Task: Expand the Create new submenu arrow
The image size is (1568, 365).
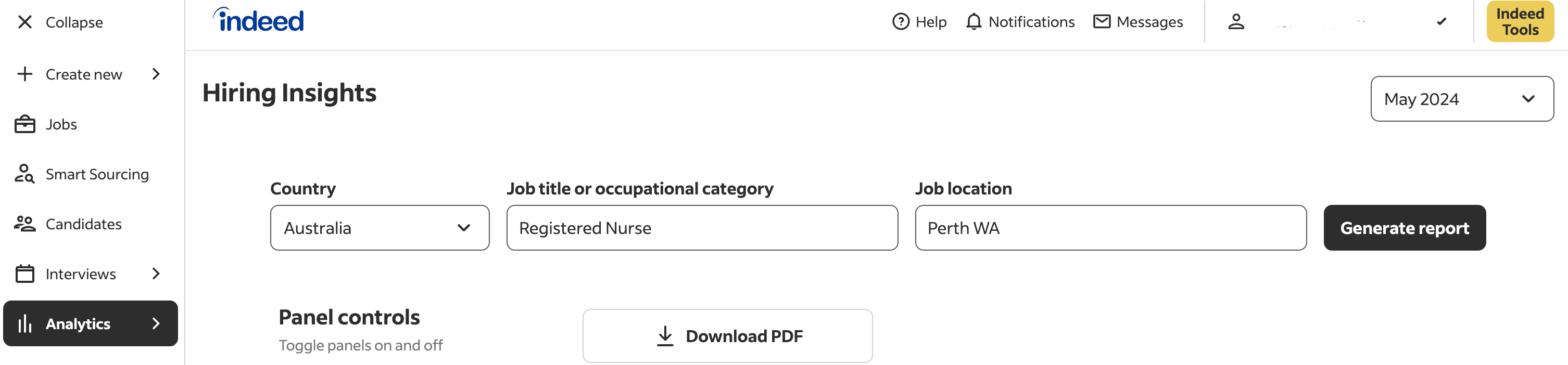Action: click(x=156, y=74)
